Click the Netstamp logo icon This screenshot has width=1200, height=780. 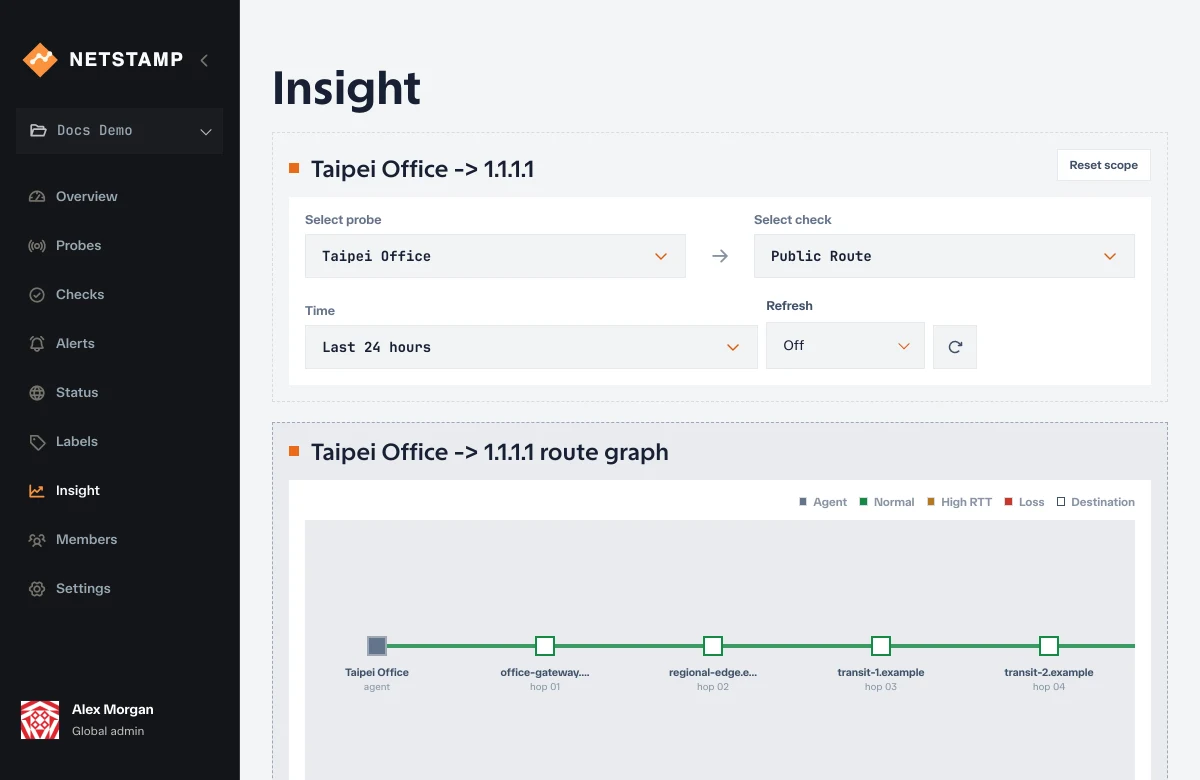tap(40, 60)
